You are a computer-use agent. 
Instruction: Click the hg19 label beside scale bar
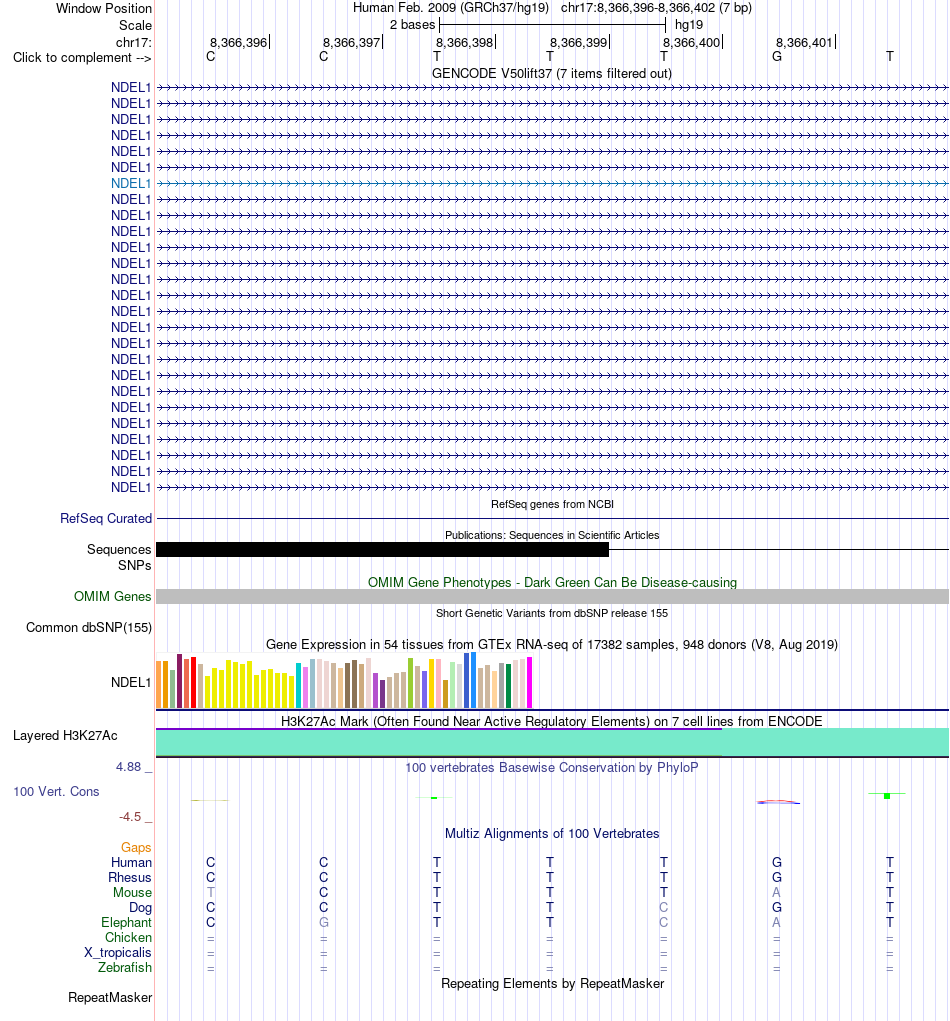[689, 25]
